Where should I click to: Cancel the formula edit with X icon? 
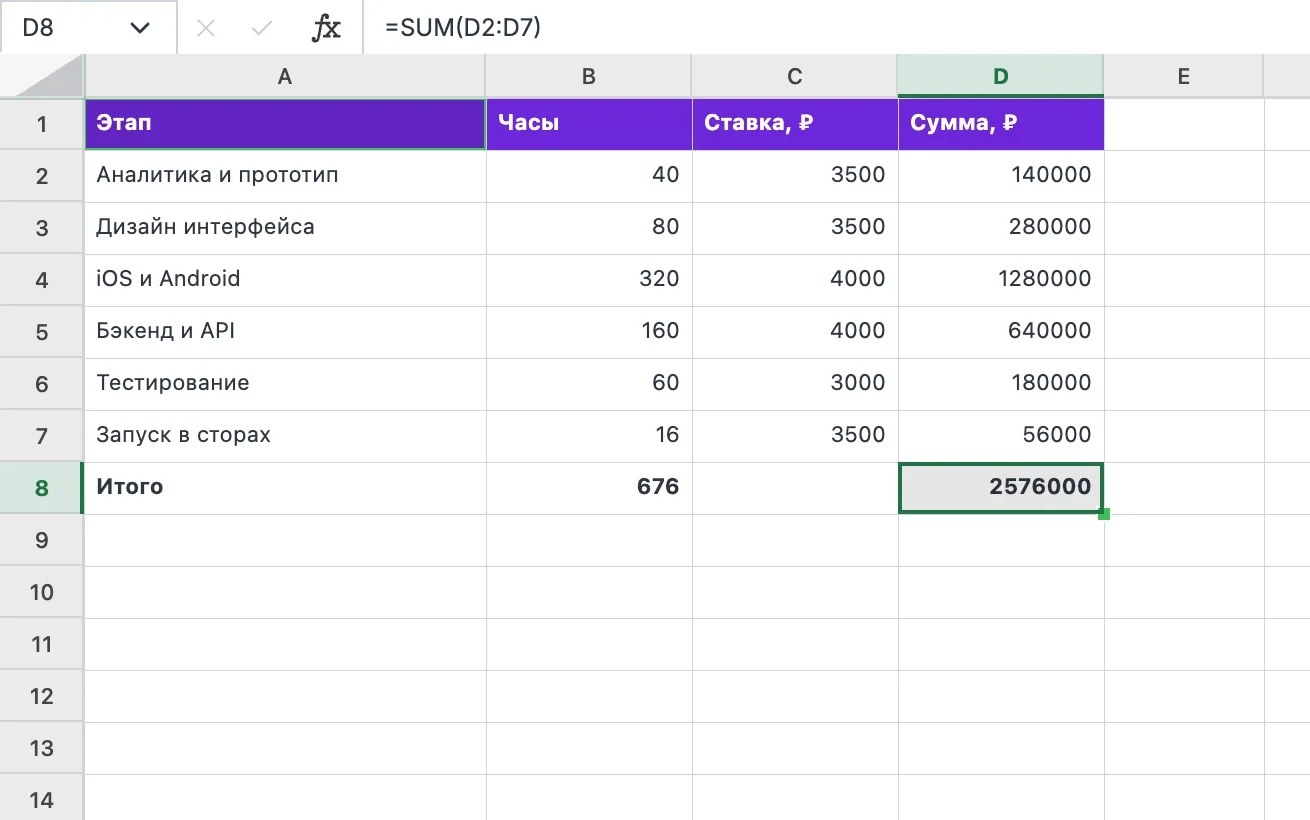pos(206,28)
